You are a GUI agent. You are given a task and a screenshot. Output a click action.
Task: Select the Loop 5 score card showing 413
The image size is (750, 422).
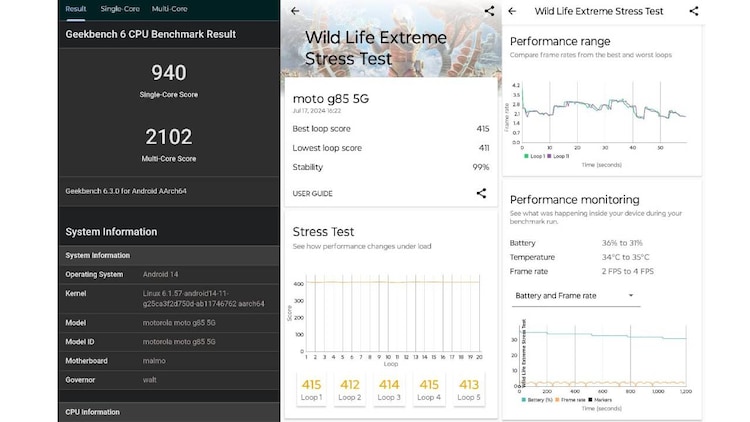(x=467, y=389)
